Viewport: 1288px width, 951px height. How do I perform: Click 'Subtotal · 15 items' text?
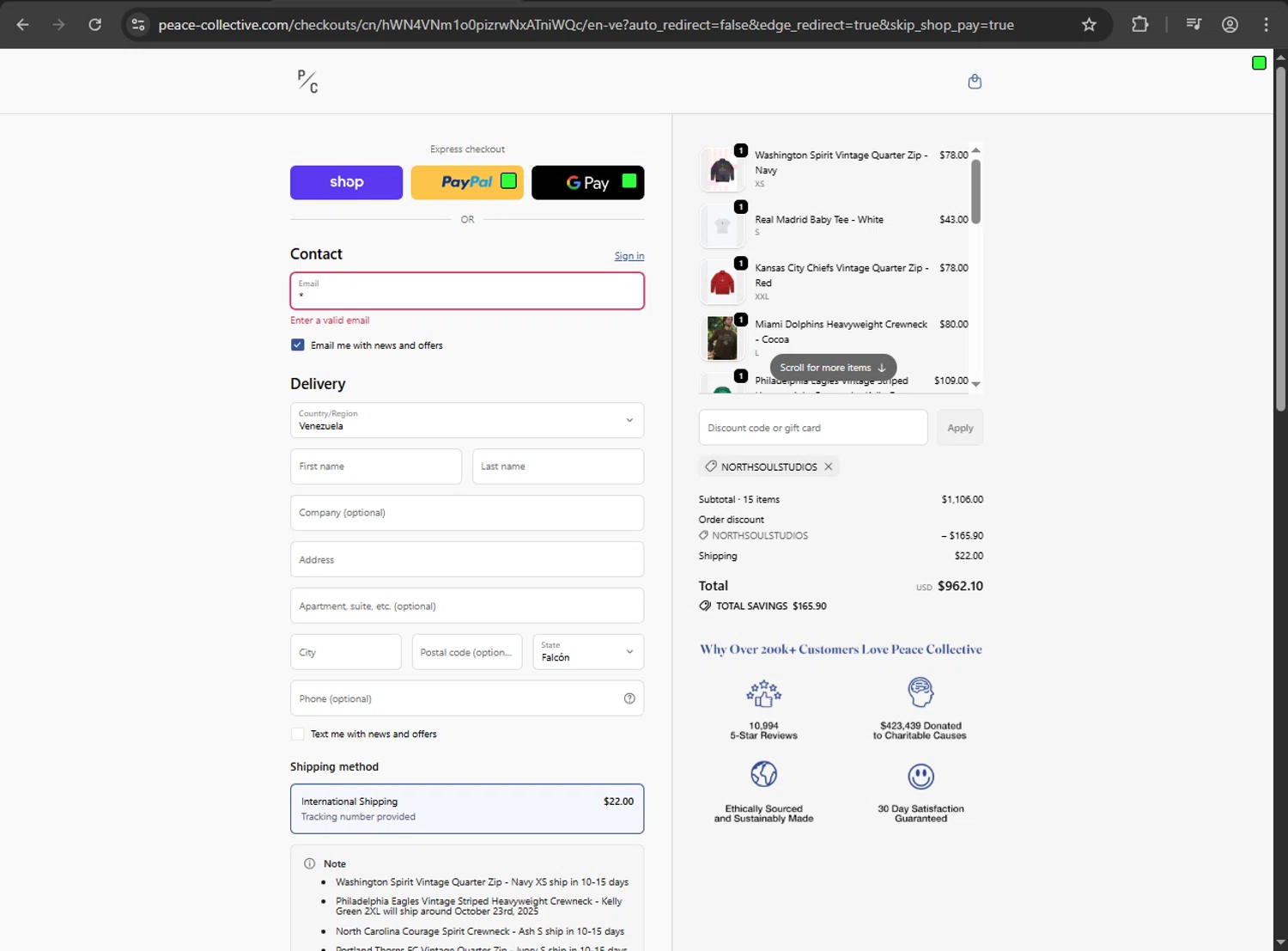click(x=739, y=499)
